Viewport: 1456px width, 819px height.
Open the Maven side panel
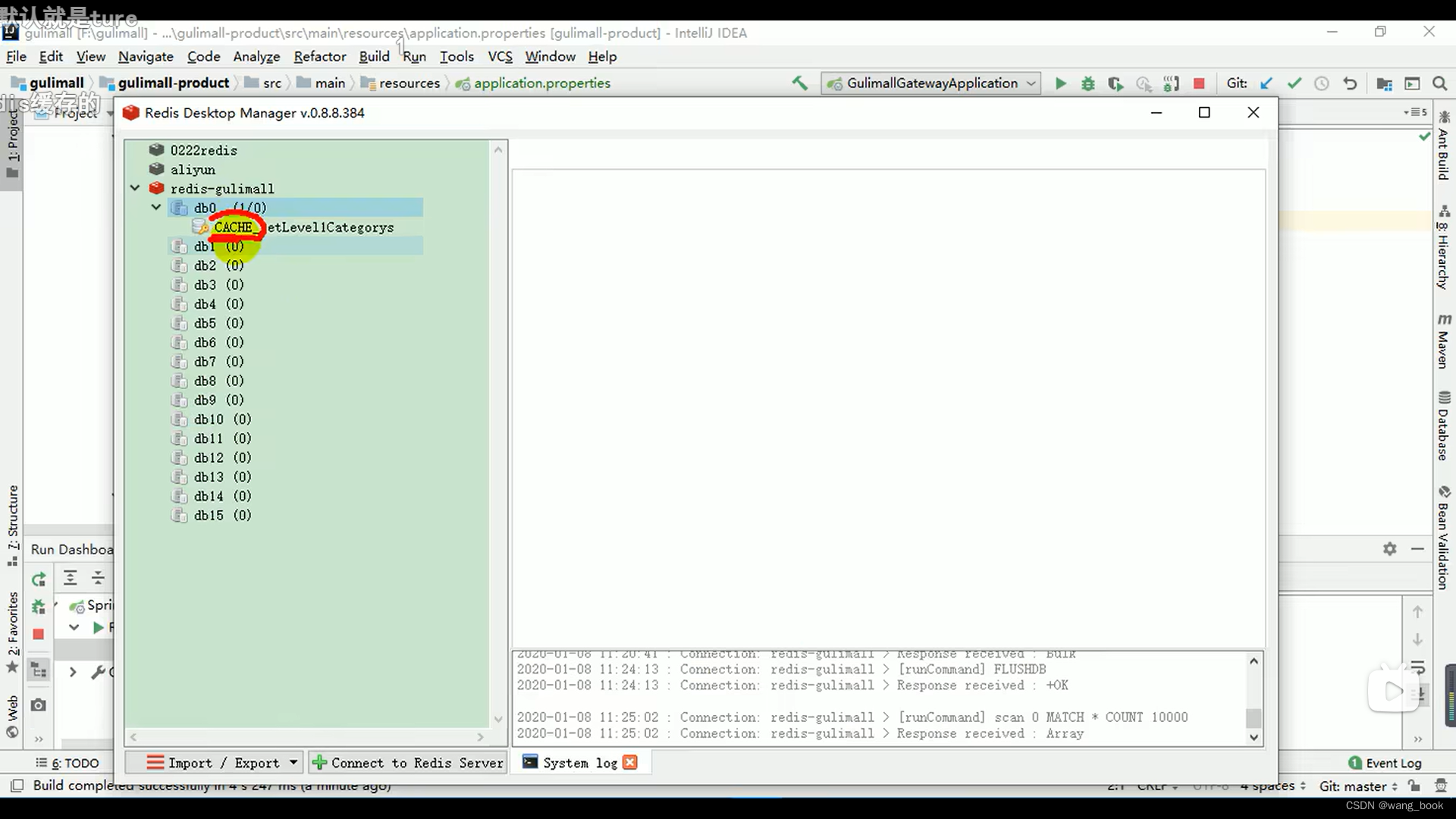pyautogui.click(x=1444, y=341)
